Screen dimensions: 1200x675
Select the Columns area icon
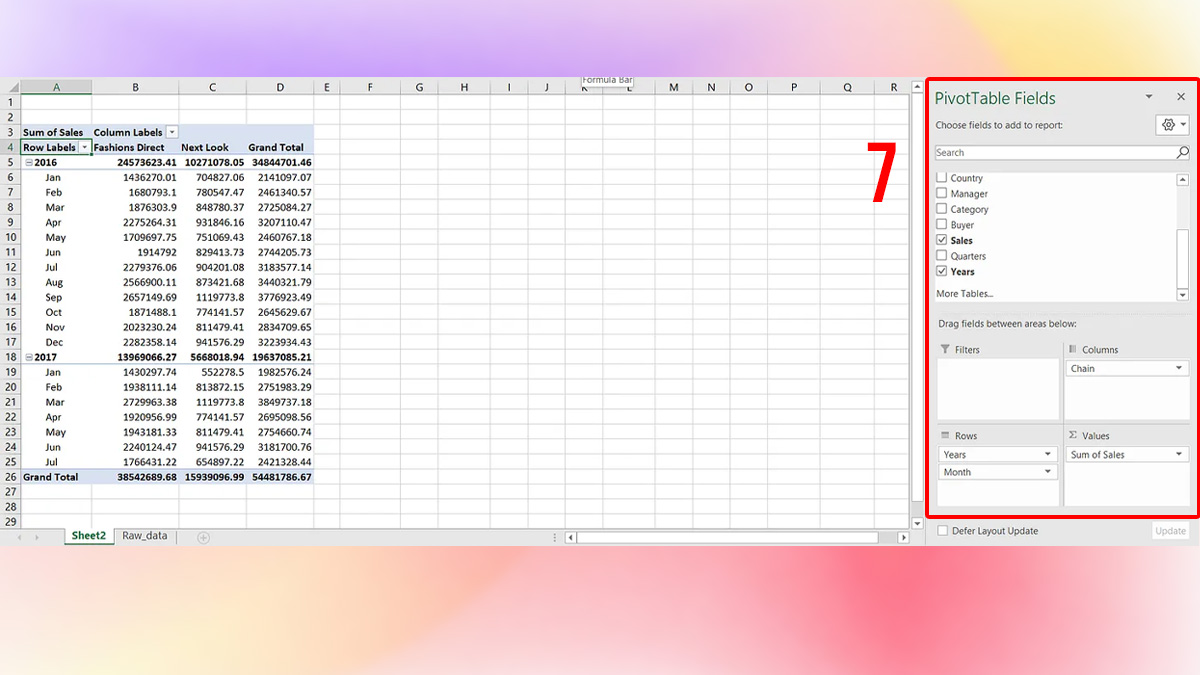[x=1073, y=349]
